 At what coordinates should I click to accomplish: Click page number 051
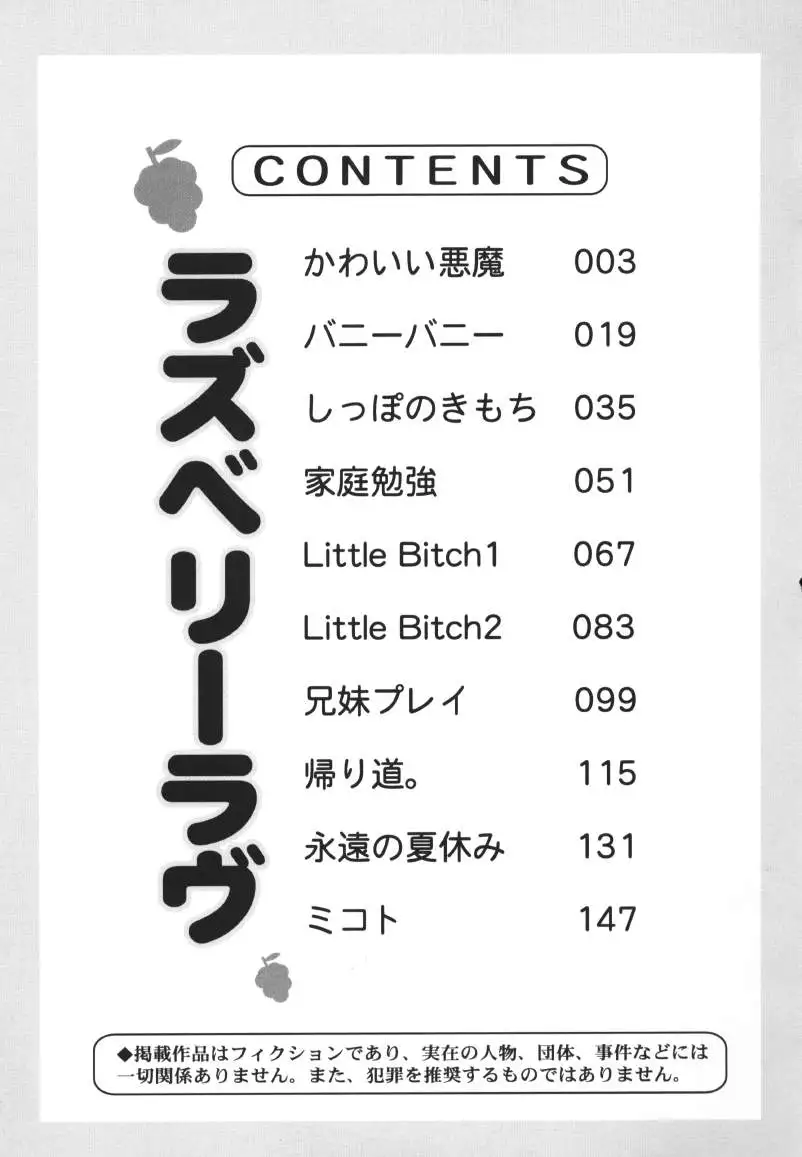click(x=605, y=481)
